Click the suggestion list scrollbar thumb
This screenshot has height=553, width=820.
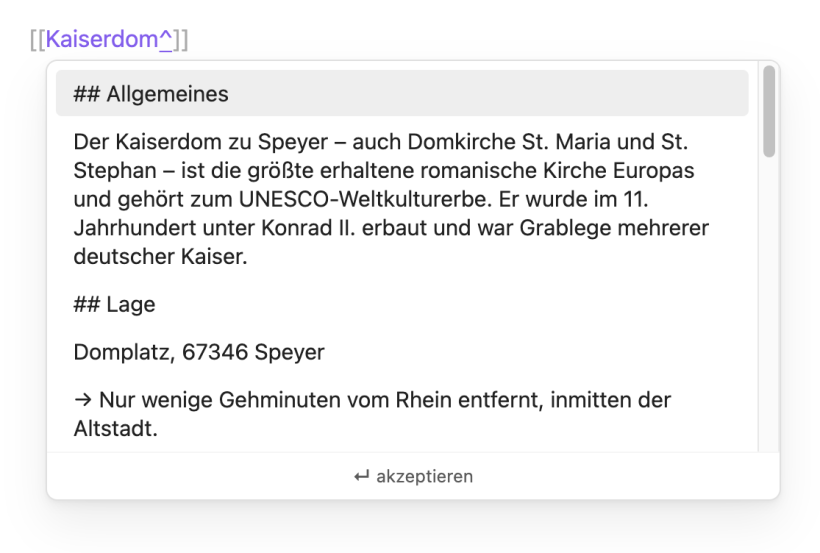pyautogui.click(x=769, y=111)
